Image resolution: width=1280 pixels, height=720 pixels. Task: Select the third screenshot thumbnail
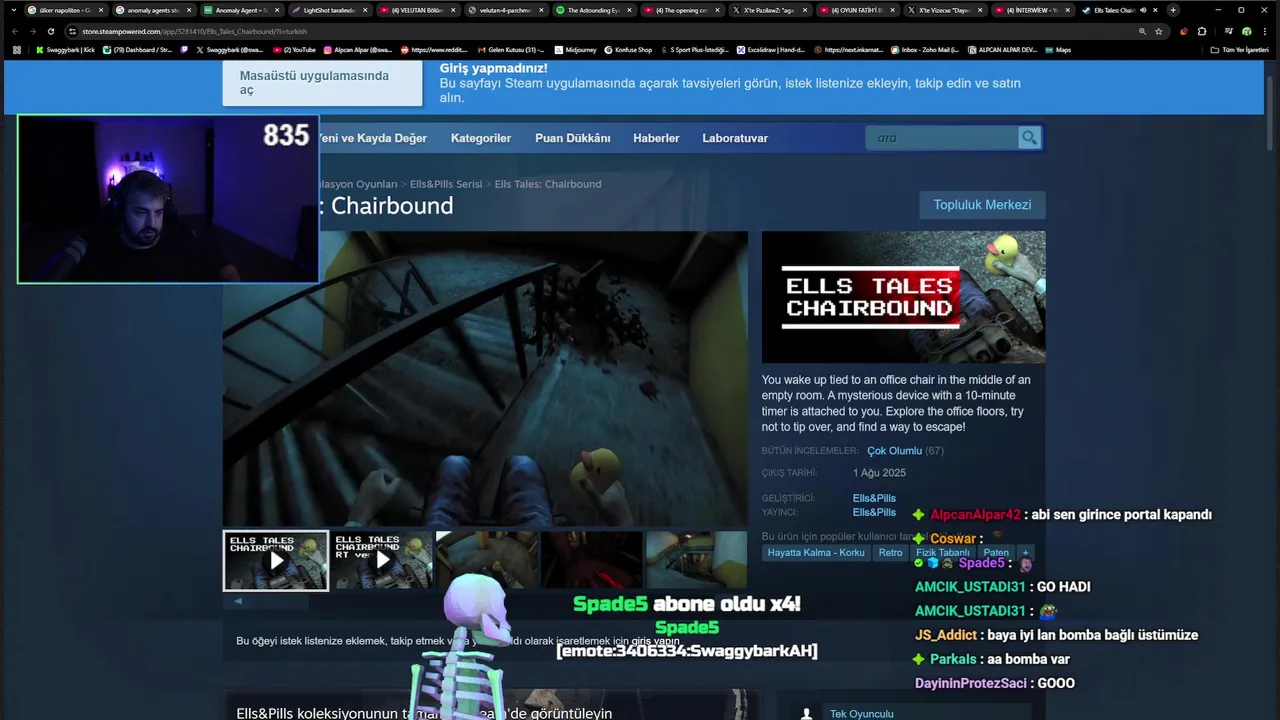[487, 561]
